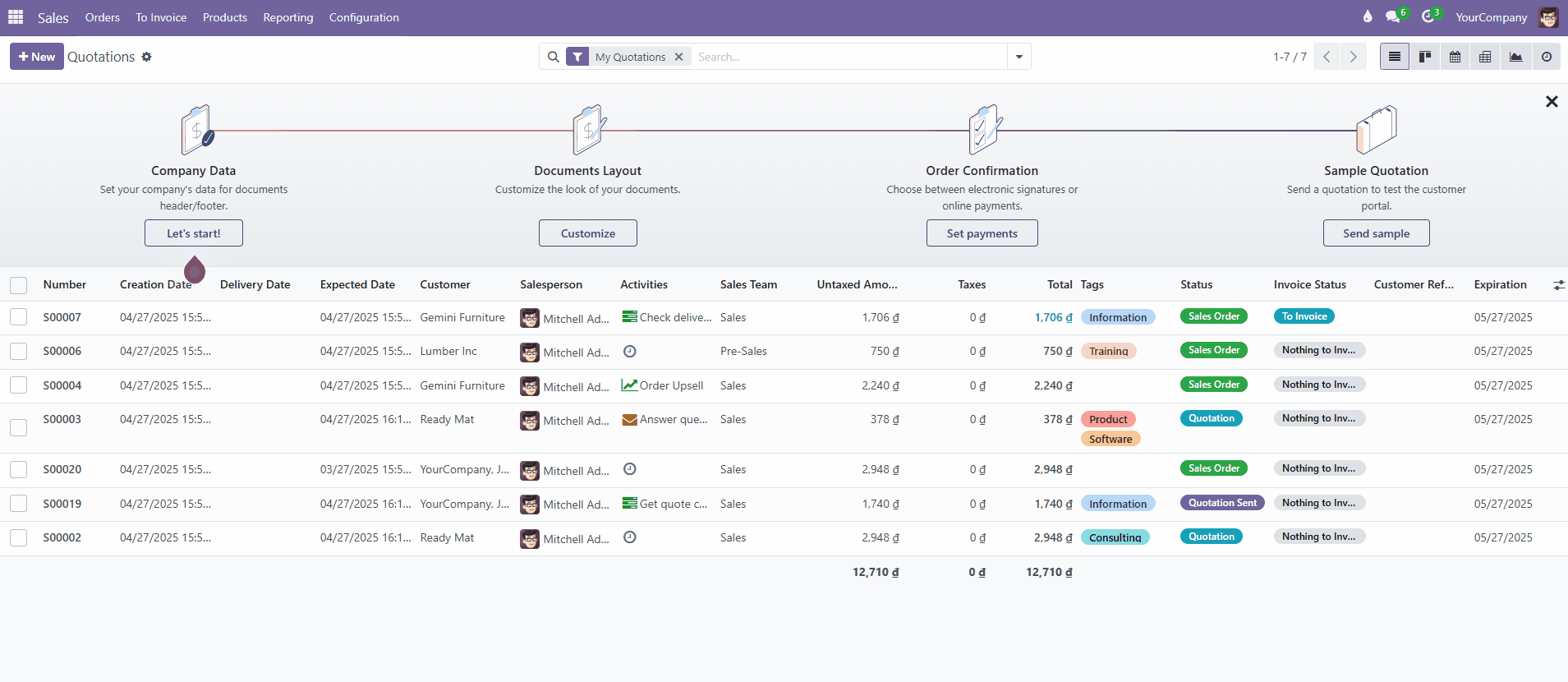
Task: Click the search magnifier icon
Action: 554,57
